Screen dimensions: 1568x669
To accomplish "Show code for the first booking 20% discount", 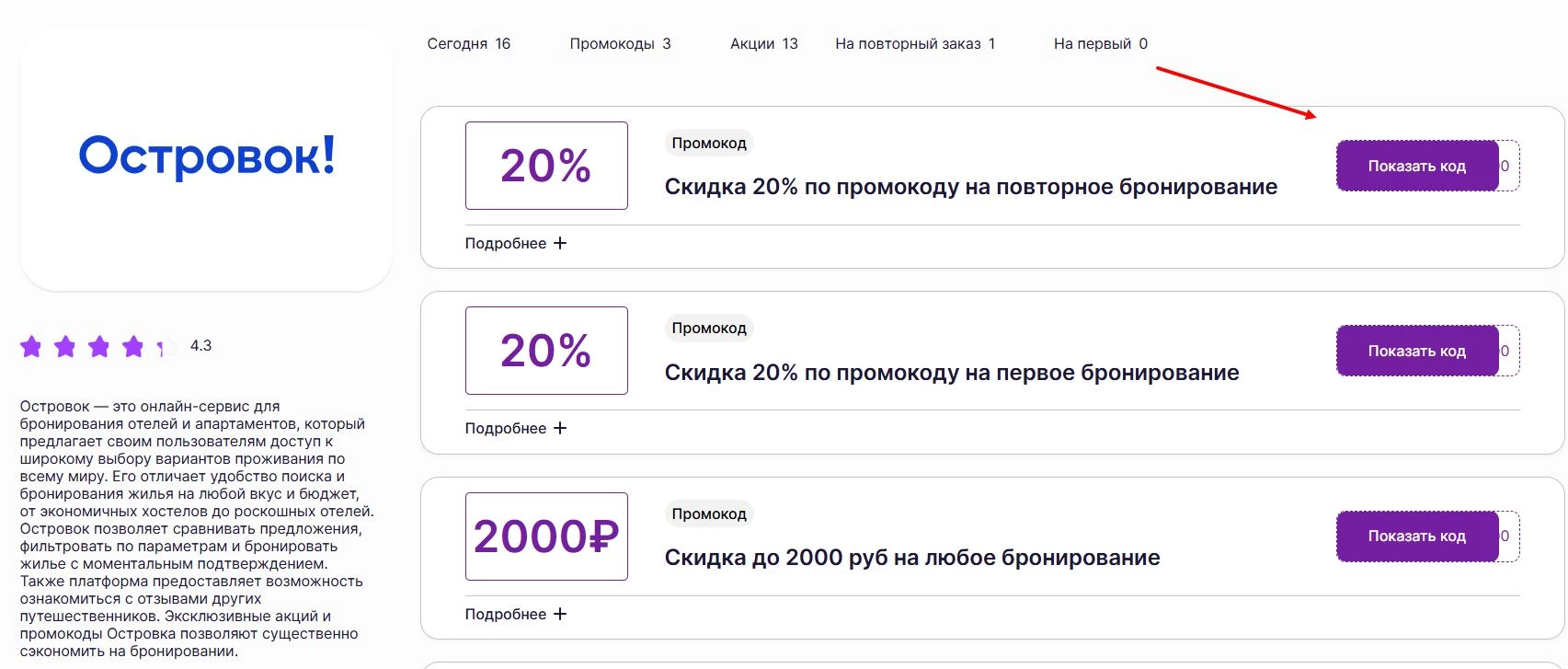I will point(1416,351).
